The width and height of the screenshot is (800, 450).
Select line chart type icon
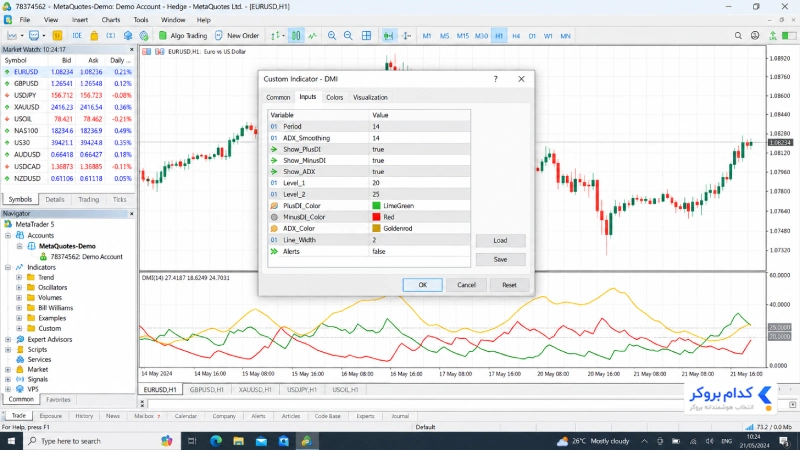tap(312, 36)
